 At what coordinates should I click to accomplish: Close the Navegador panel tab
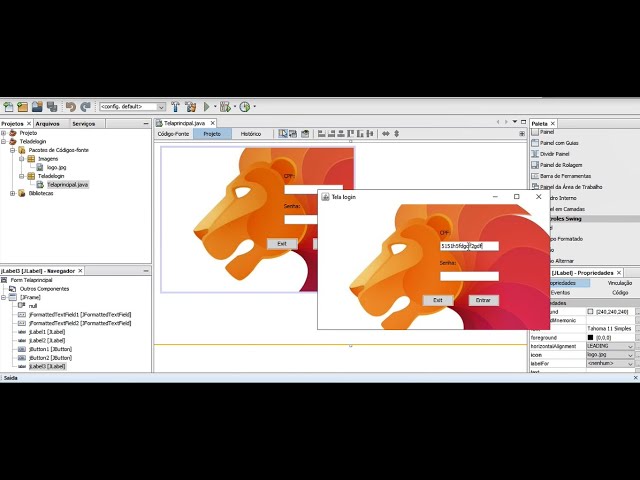(80, 271)
